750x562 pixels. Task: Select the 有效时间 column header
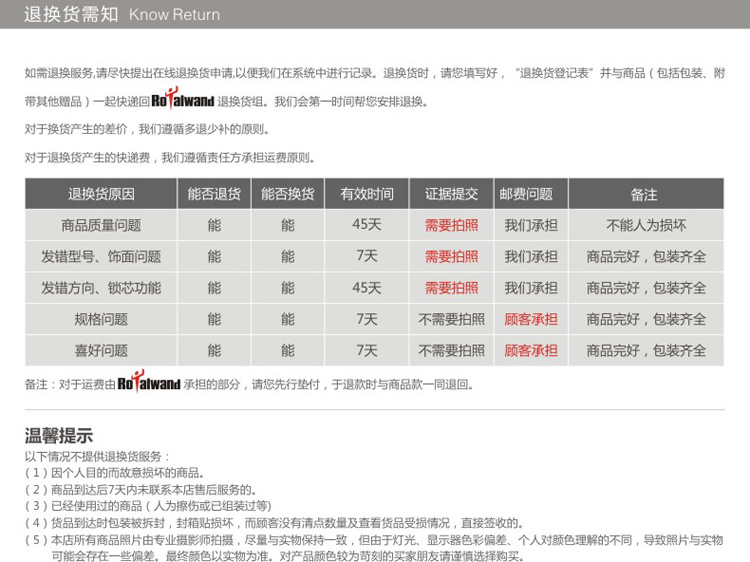(x=367, y=194)
